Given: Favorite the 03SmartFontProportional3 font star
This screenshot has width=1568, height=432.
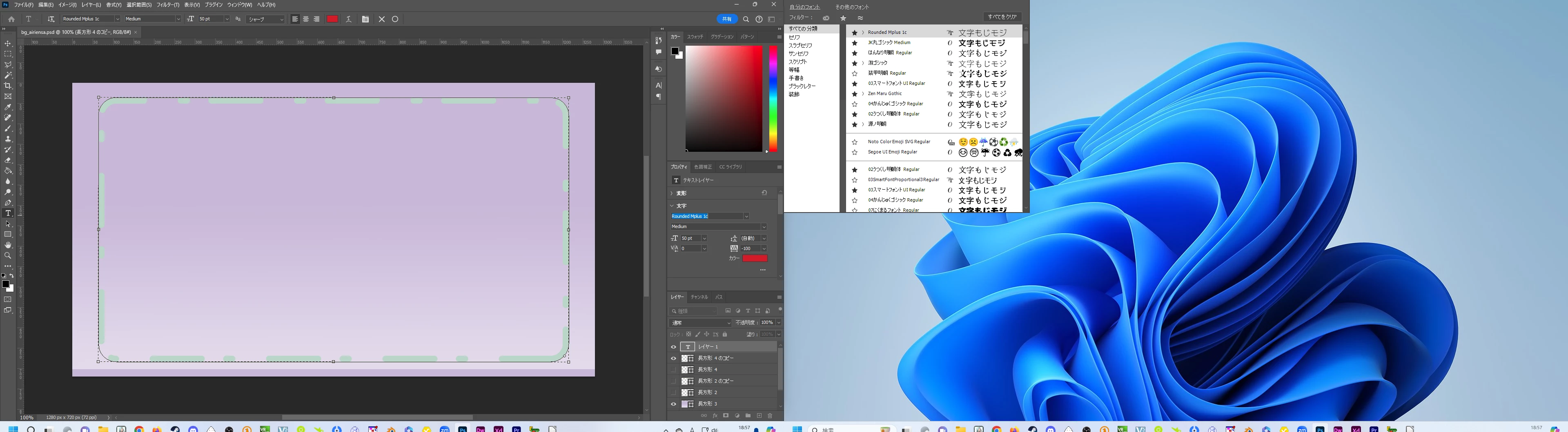Looking at the screenshot, I should (855, 180).
